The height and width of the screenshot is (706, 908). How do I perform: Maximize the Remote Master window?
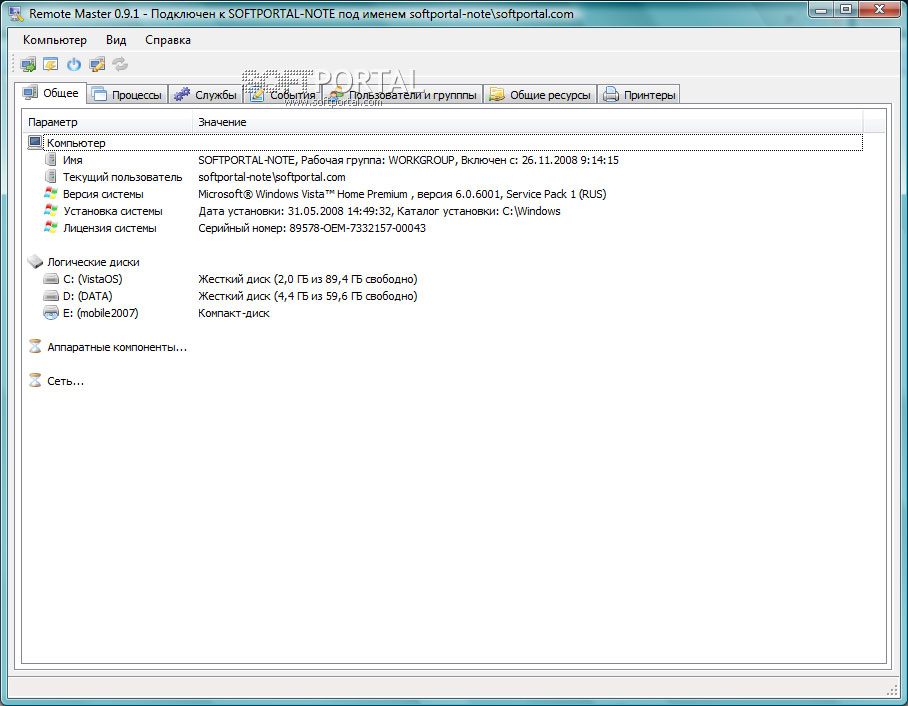point(845,9)
